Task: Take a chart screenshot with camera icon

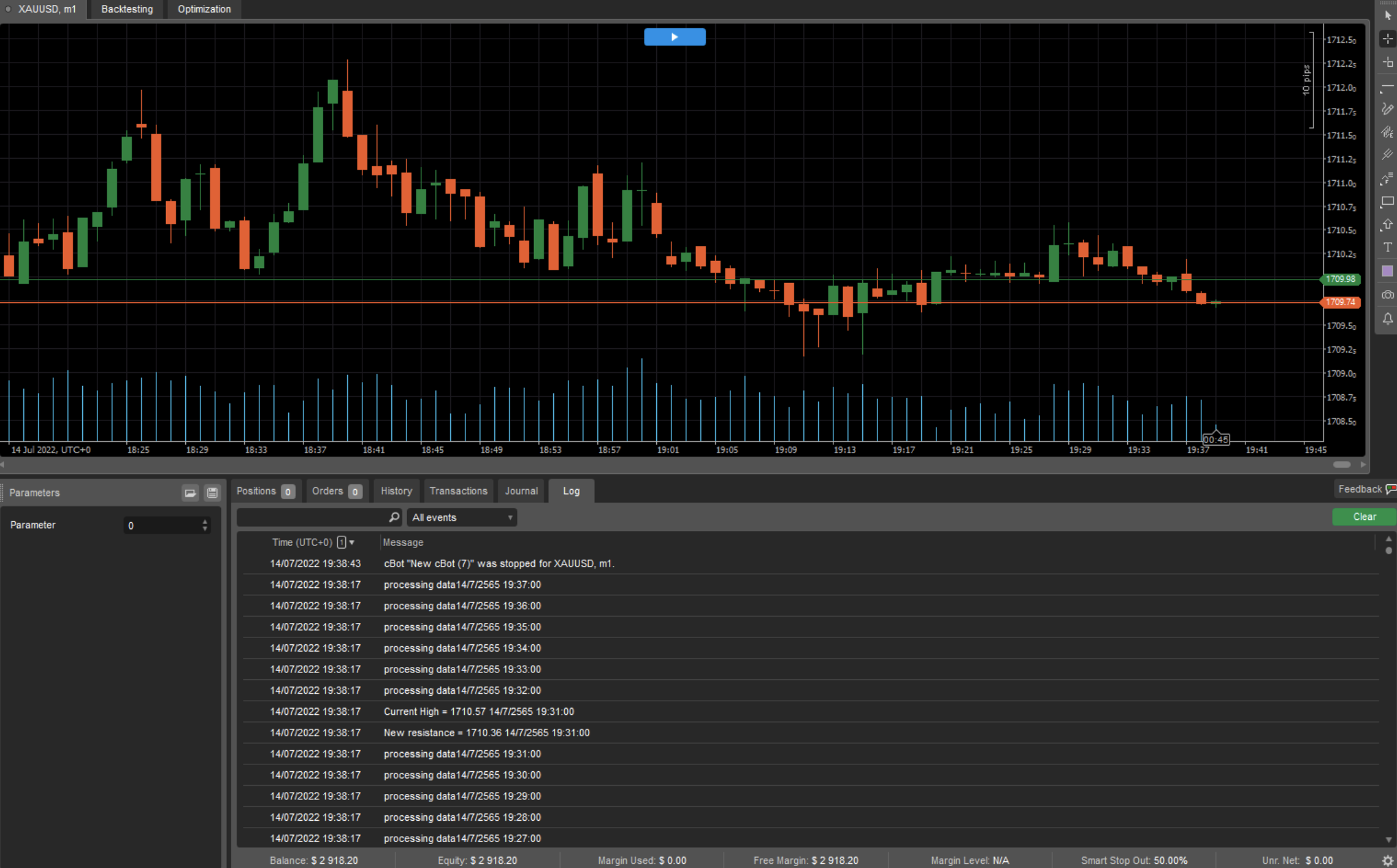Action: click(x=1388, y=295)
